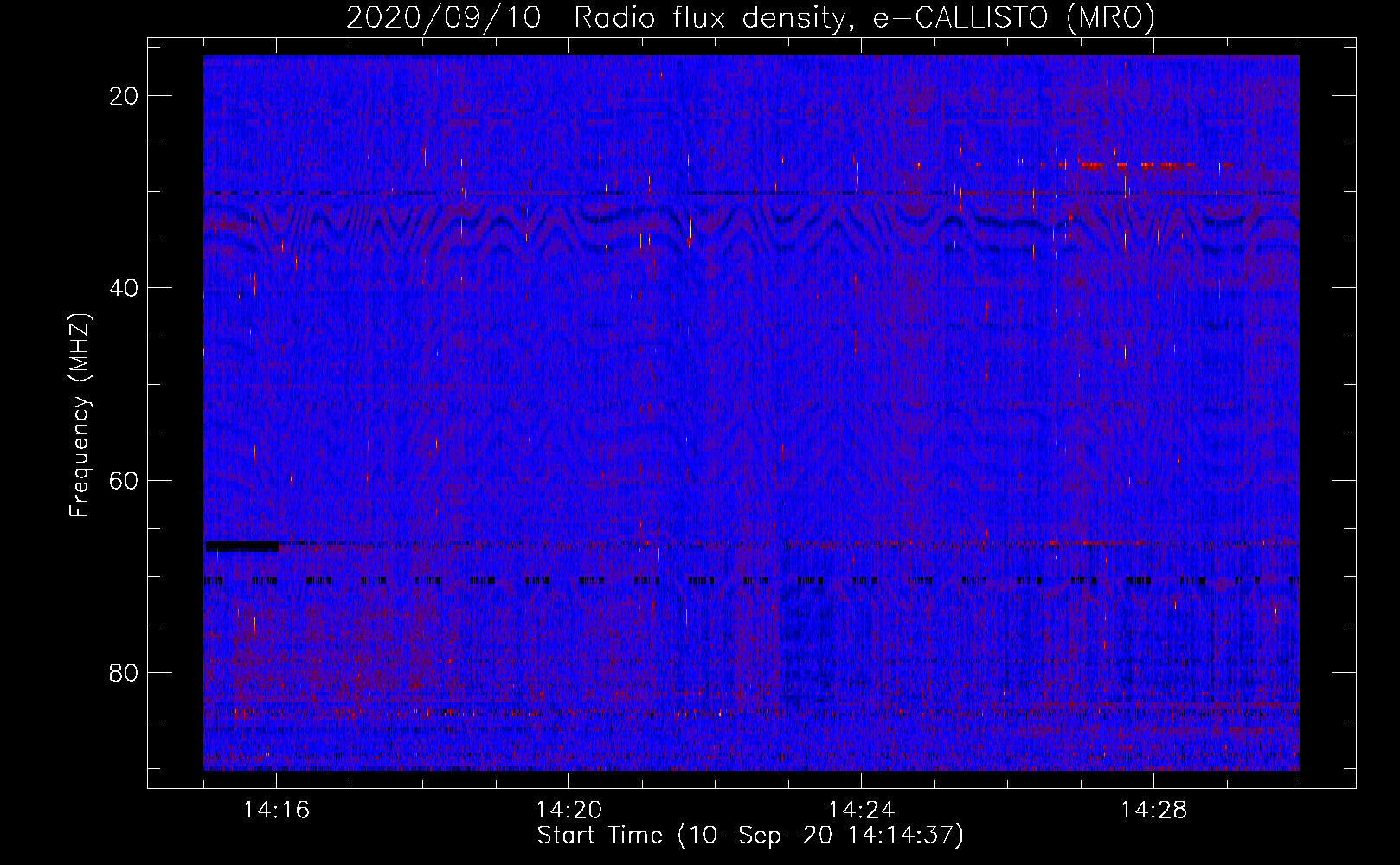
Task: Click the 'Frequency (MHZ)' axis label
Action: 80,415
